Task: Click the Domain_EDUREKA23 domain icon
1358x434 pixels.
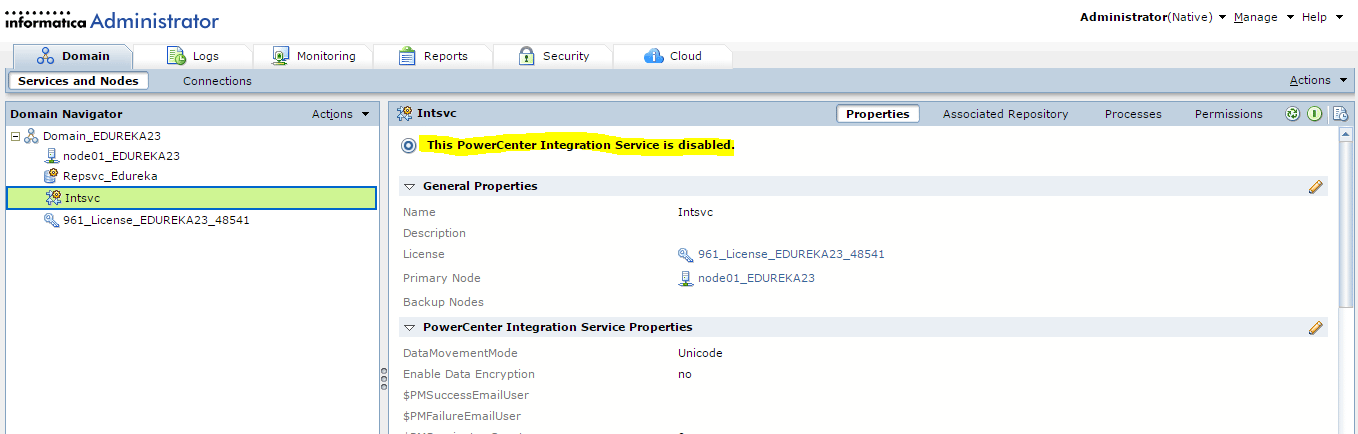Action: click(31, 136)
